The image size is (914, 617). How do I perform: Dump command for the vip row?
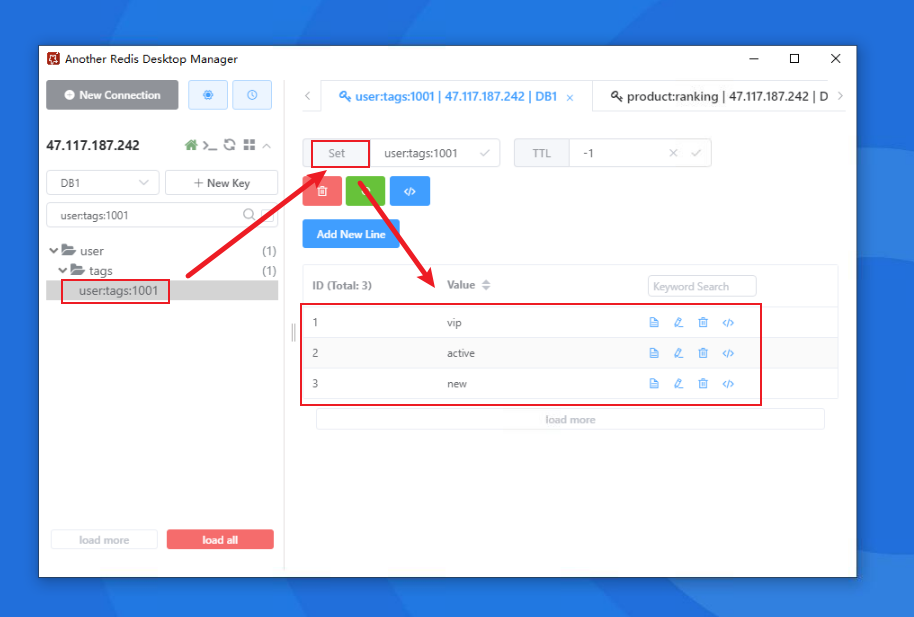click(728, 322)
